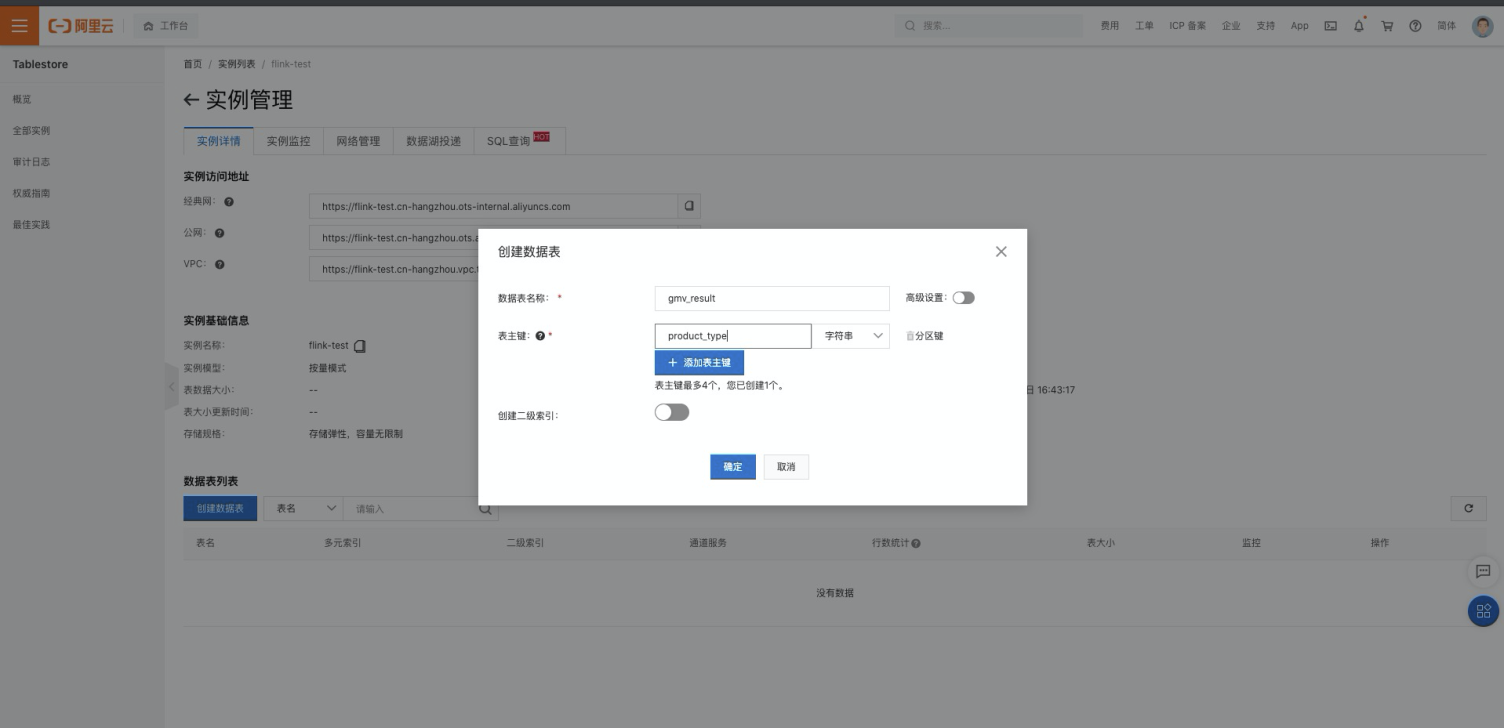Open the Cloud Shell terminal icon
Image resolution: width=1504 pixels, height=728 pixels.
click(1331, 26)
